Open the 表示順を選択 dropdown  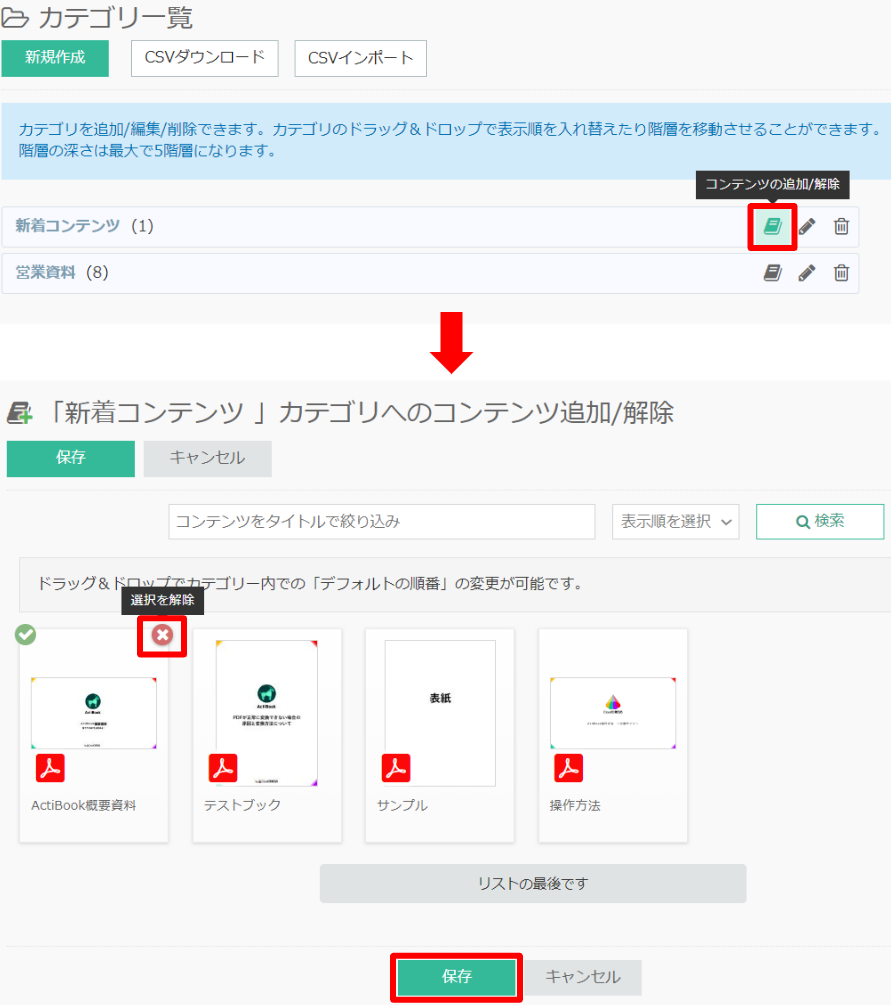pos(675,521)
